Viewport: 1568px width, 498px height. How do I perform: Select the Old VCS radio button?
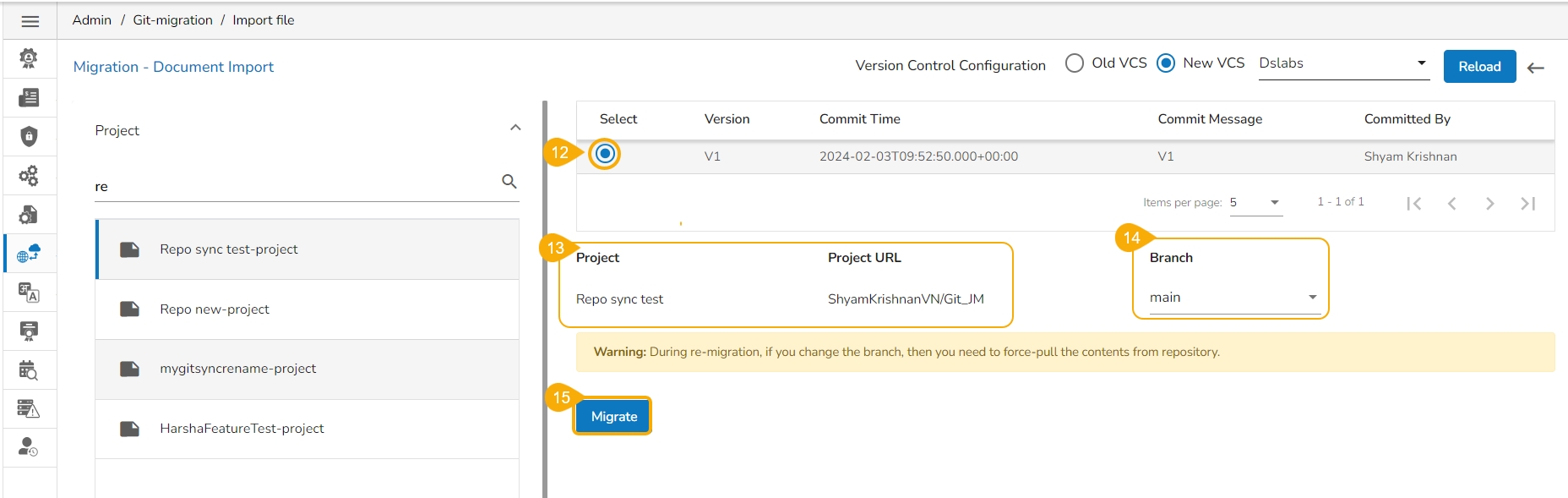pos(1075,63)
